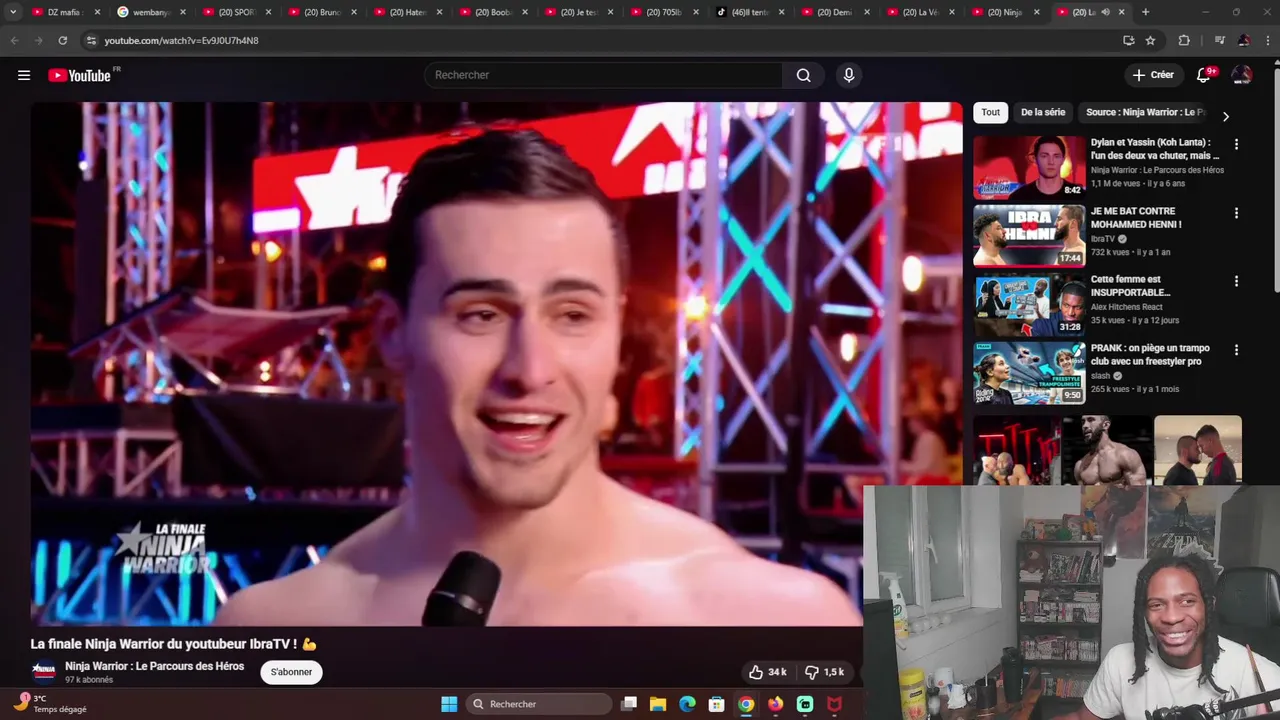
Task: Click the IbraTV channel name
Action: pos(1102,239)
